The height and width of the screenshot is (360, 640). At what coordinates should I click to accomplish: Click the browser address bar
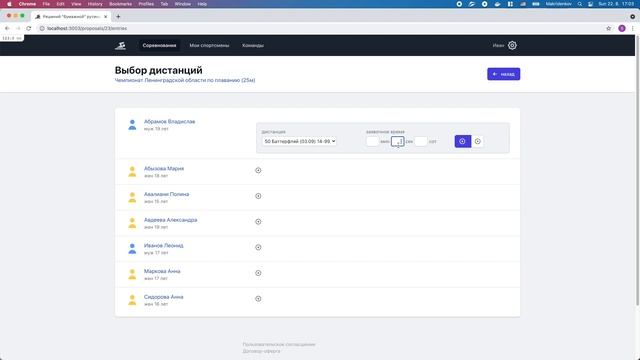coord(318,28)
